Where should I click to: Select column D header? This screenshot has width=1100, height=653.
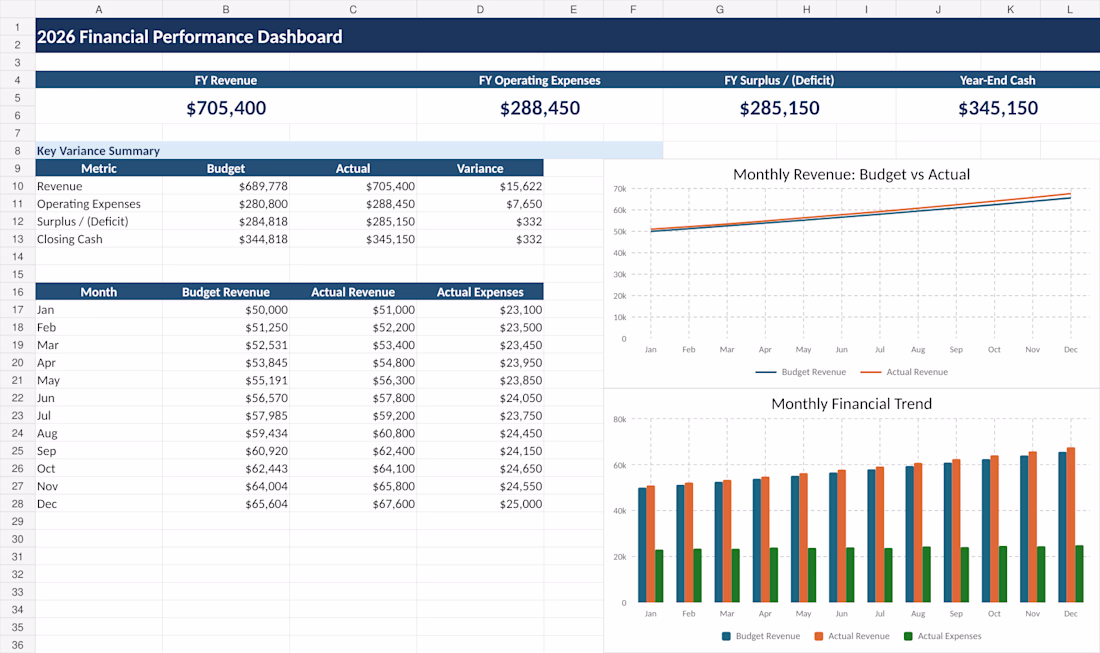click(480, 9)
